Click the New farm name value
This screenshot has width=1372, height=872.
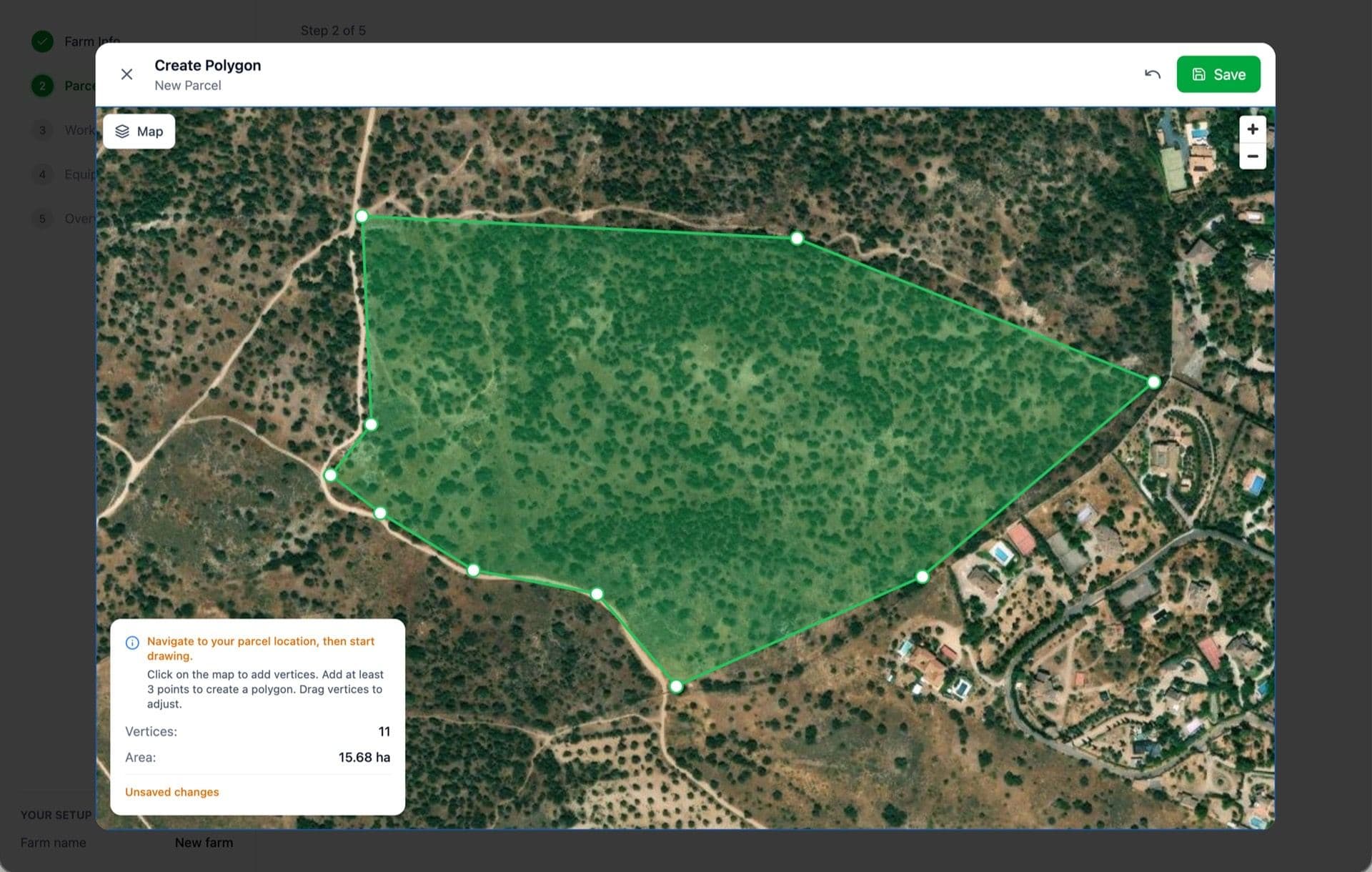pyautogui.click(x=204, y=843)
